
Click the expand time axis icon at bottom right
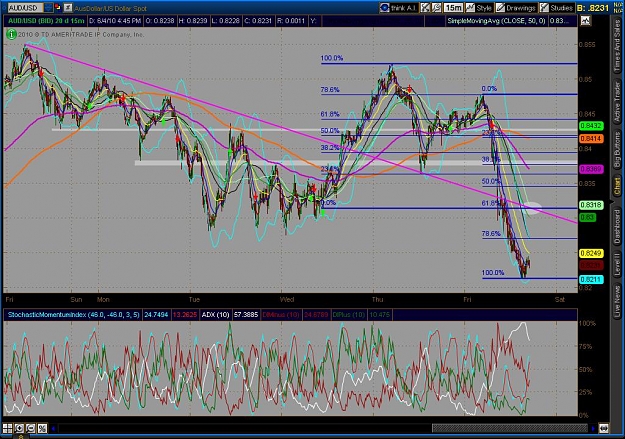[604, 429]
